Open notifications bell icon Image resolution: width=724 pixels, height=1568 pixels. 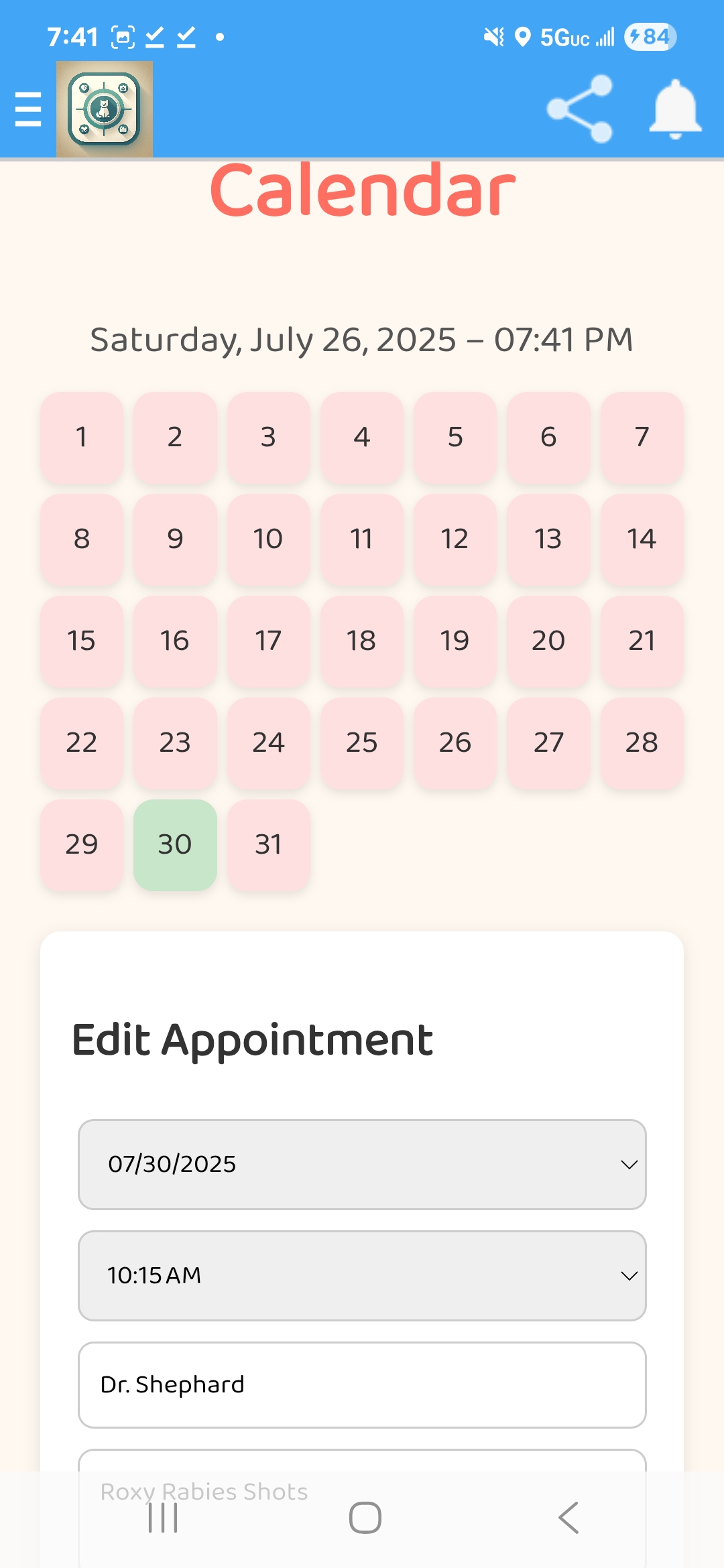[675, 109]
